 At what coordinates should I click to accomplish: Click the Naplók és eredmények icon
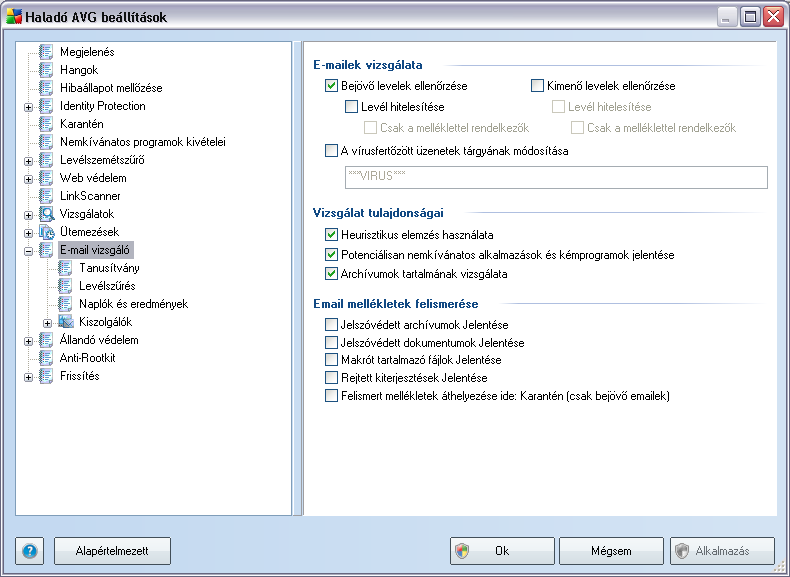(x=65, y=304)
